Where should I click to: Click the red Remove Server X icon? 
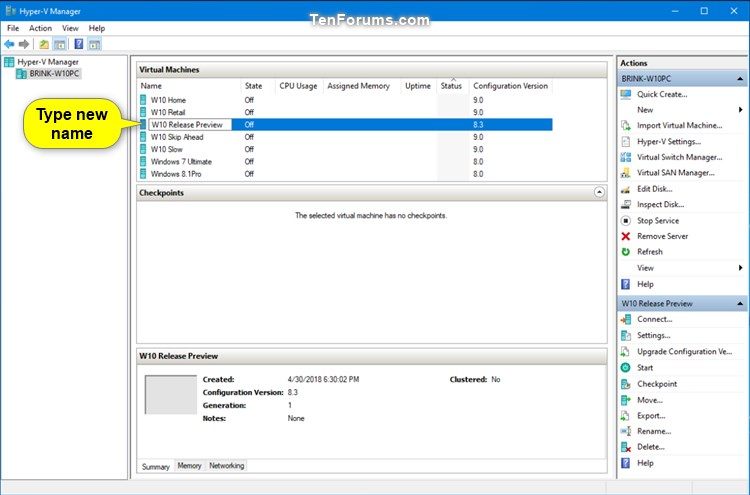pos(626,236)
